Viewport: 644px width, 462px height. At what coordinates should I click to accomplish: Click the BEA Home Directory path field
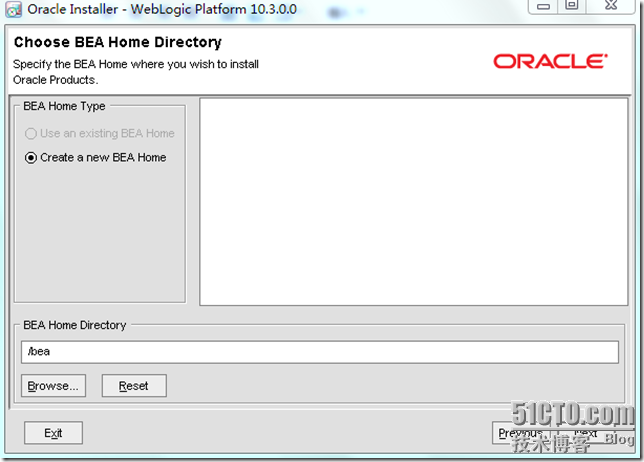coord(320,352)
